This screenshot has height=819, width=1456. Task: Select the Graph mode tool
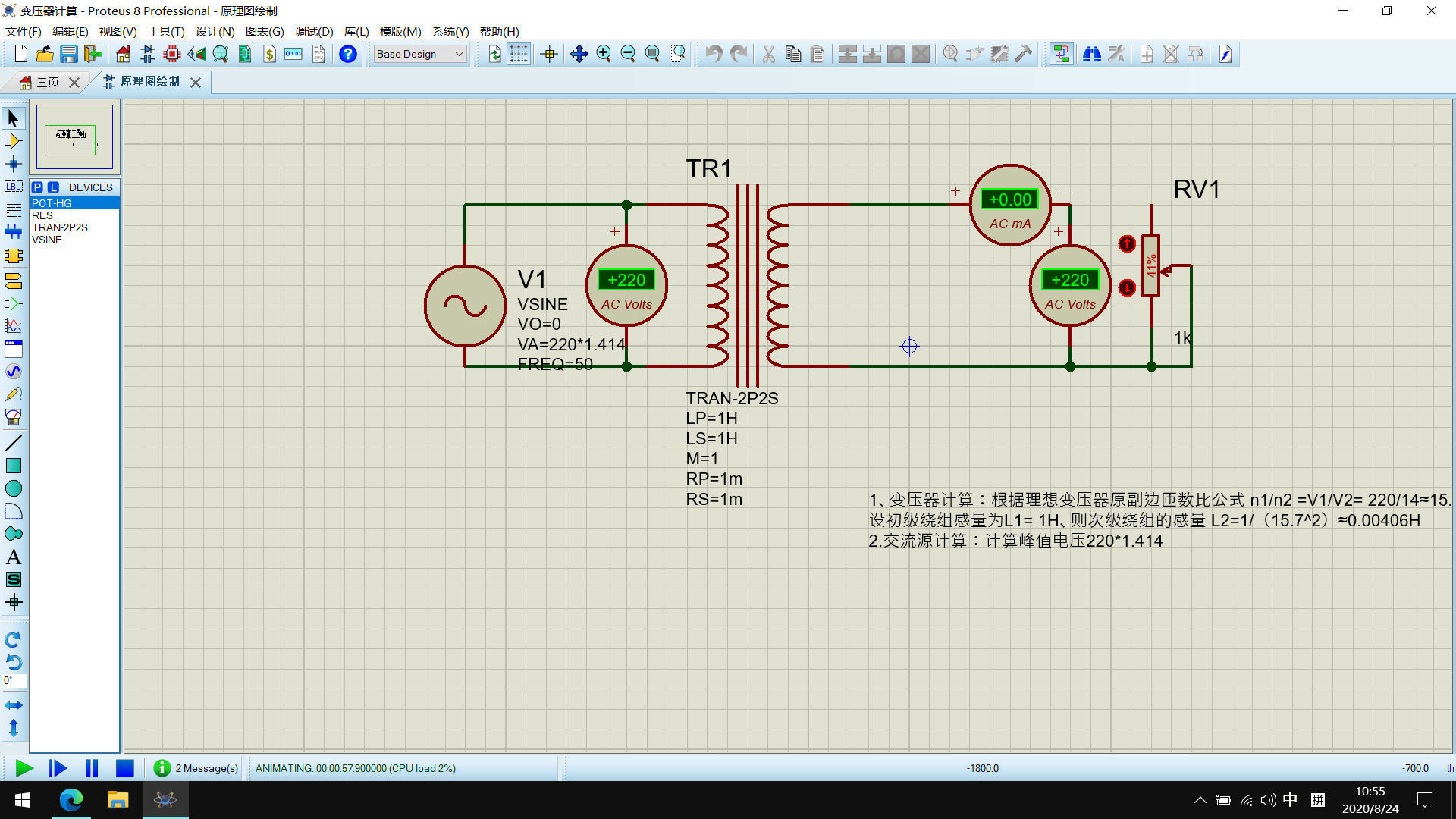click(13, 326)
